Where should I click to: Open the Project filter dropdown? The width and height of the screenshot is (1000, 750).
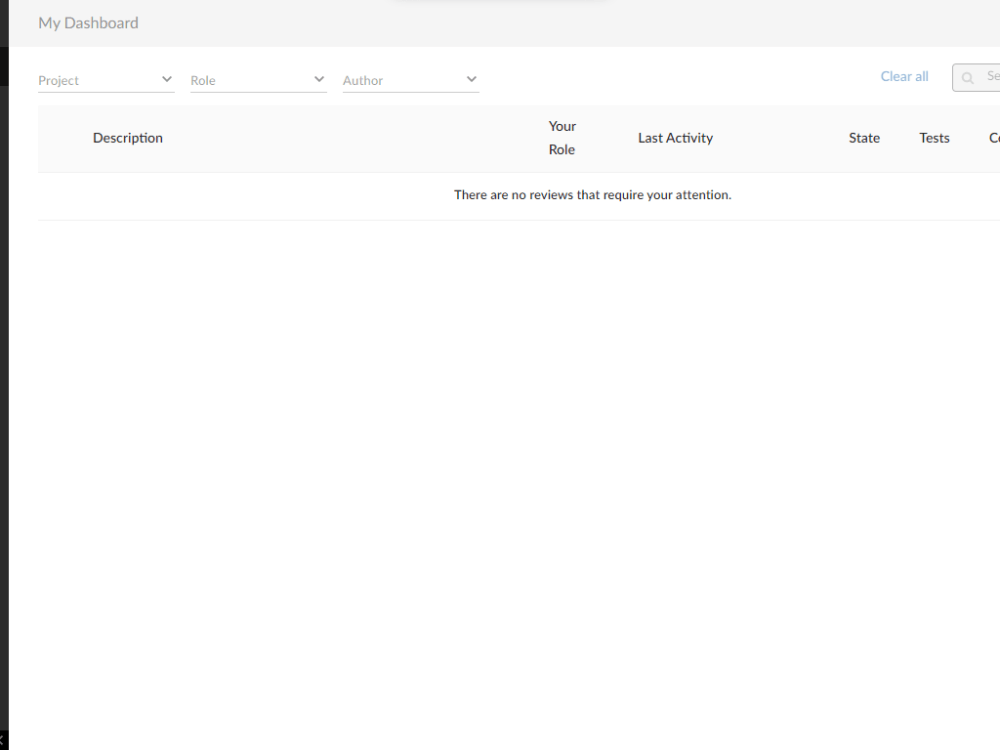100,79
